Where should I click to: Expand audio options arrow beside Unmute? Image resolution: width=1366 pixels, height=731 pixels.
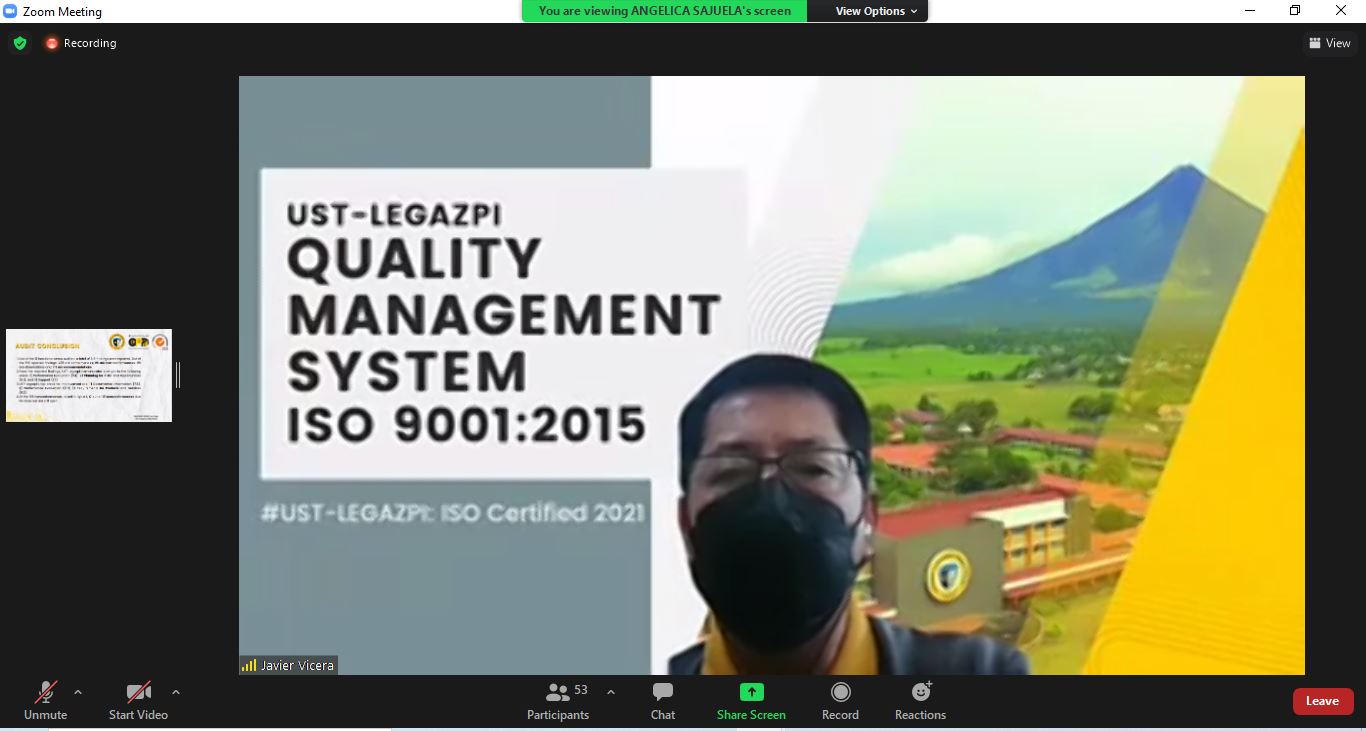(78, 692)
